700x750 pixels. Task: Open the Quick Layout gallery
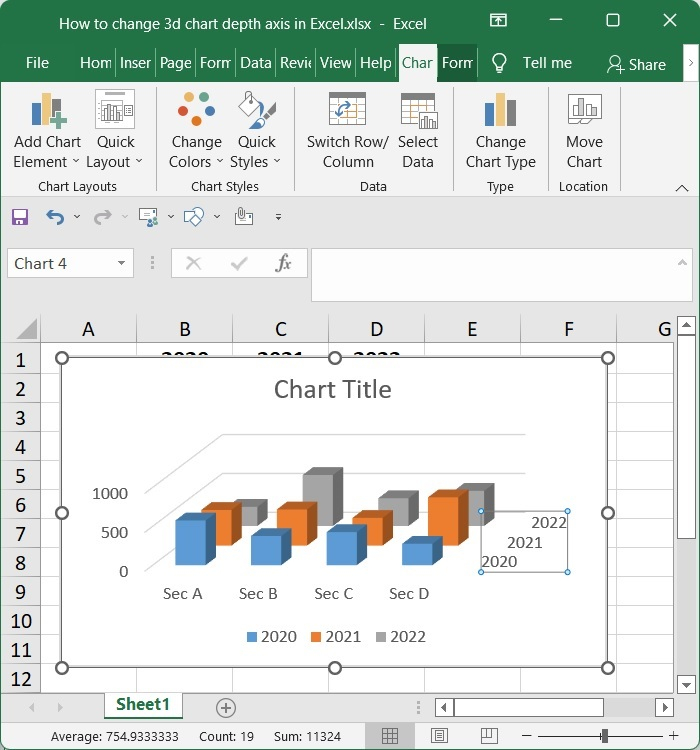[115, 130]
